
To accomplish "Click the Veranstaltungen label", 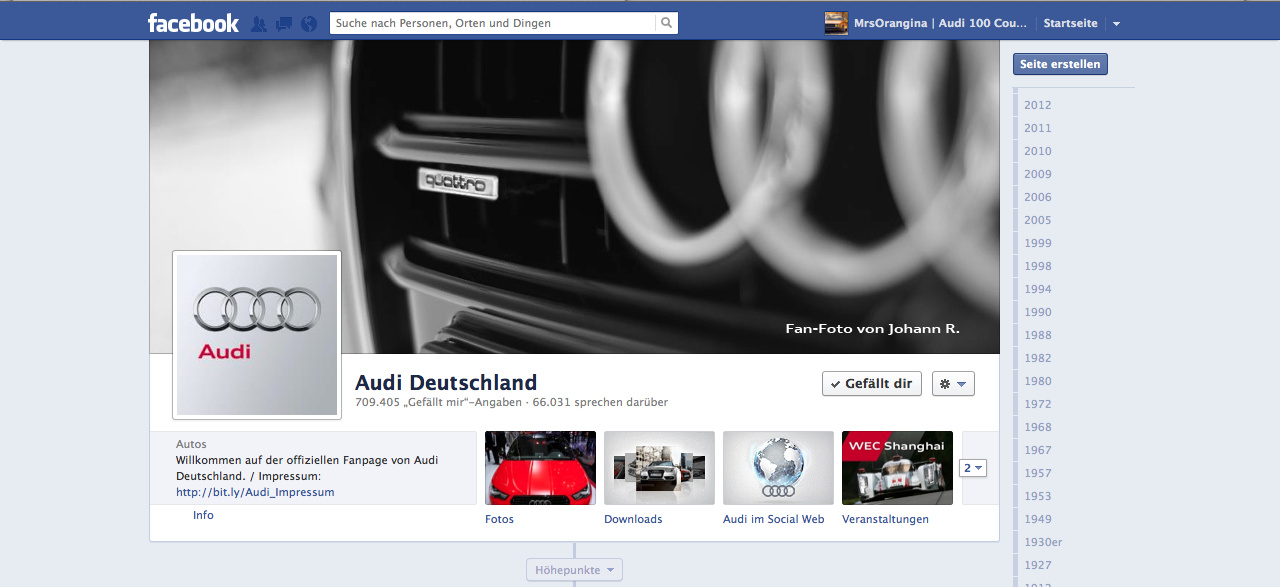I will click(x=885, y=519).
